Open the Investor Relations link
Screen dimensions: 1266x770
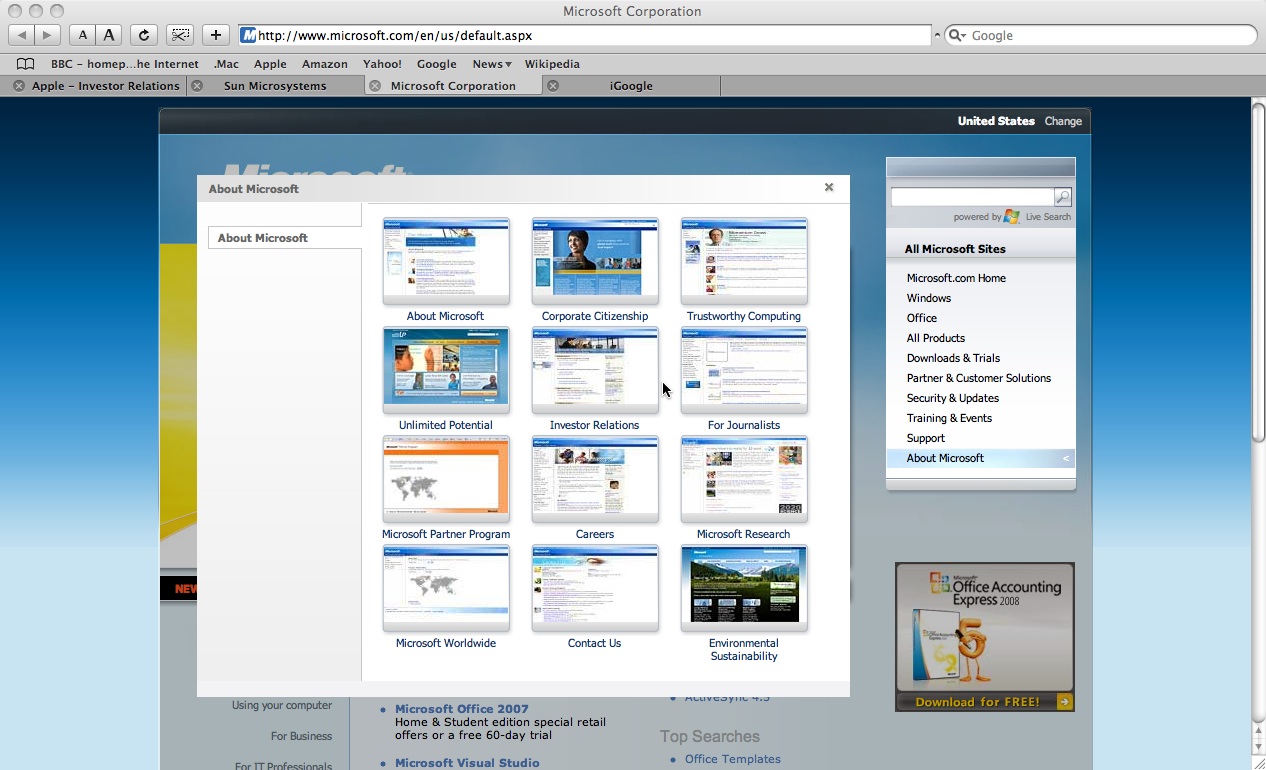pos(594,425)
